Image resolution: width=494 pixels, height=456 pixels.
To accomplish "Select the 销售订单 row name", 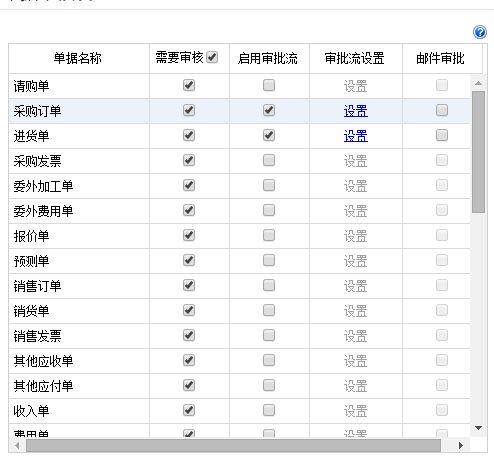I will [x=37, y=286].
